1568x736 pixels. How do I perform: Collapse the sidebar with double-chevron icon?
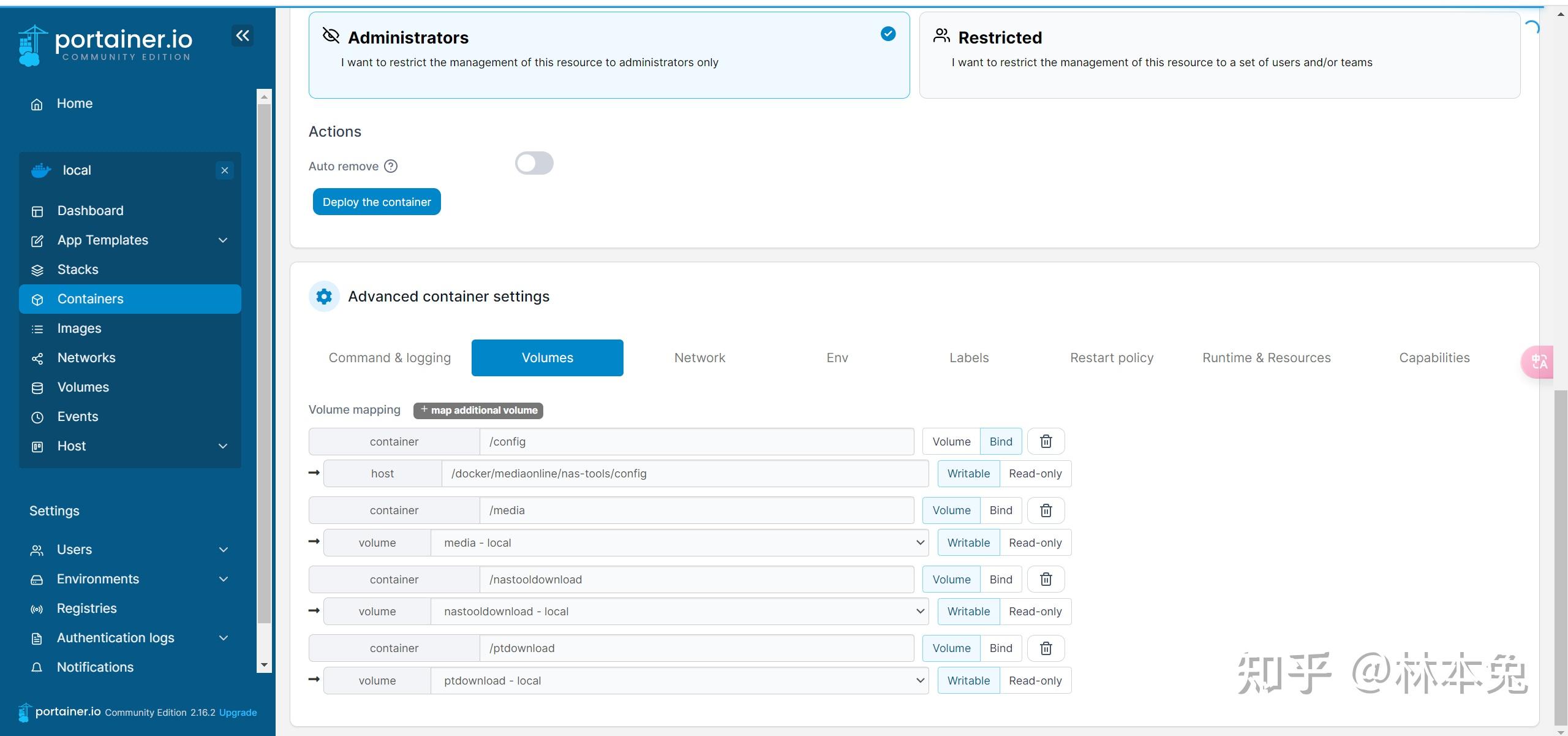pyautogui.click(x=243, y=36)
